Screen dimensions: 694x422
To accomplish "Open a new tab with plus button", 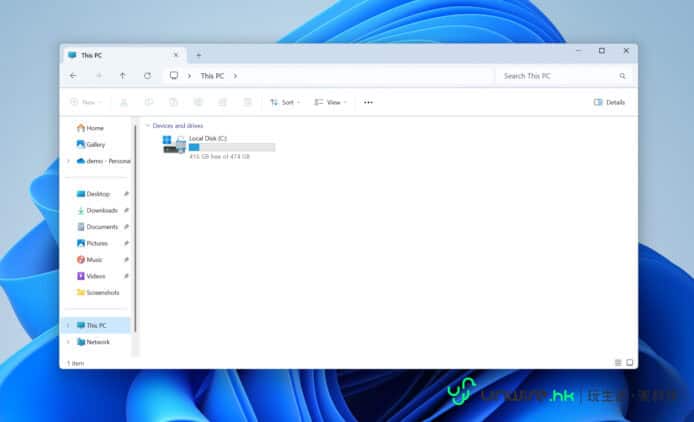I will pyautogui.click(x=198, y=55).
